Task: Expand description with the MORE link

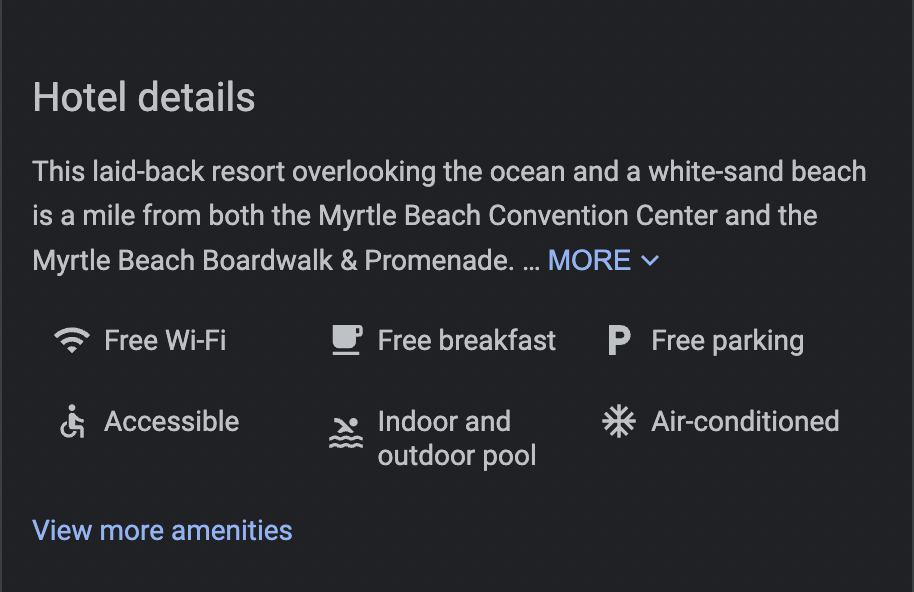Action: click(589, 261)
